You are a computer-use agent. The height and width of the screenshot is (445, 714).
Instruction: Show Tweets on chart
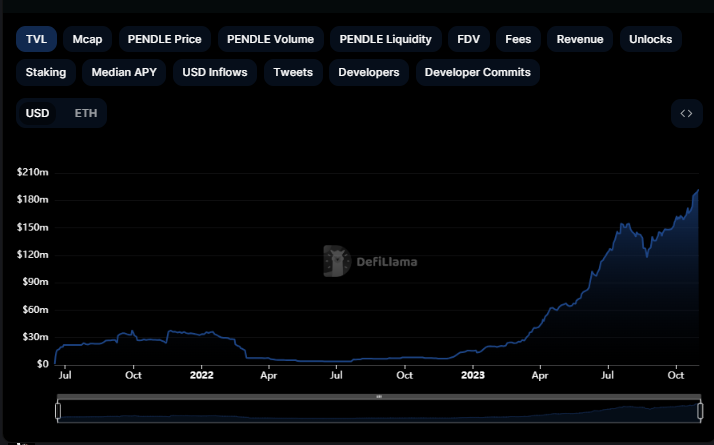(293, 72)
